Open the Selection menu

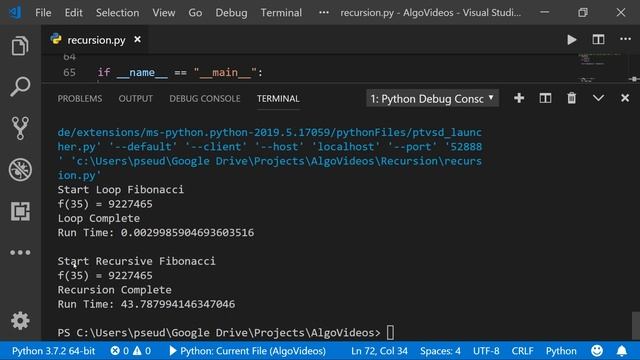point(118,13)
